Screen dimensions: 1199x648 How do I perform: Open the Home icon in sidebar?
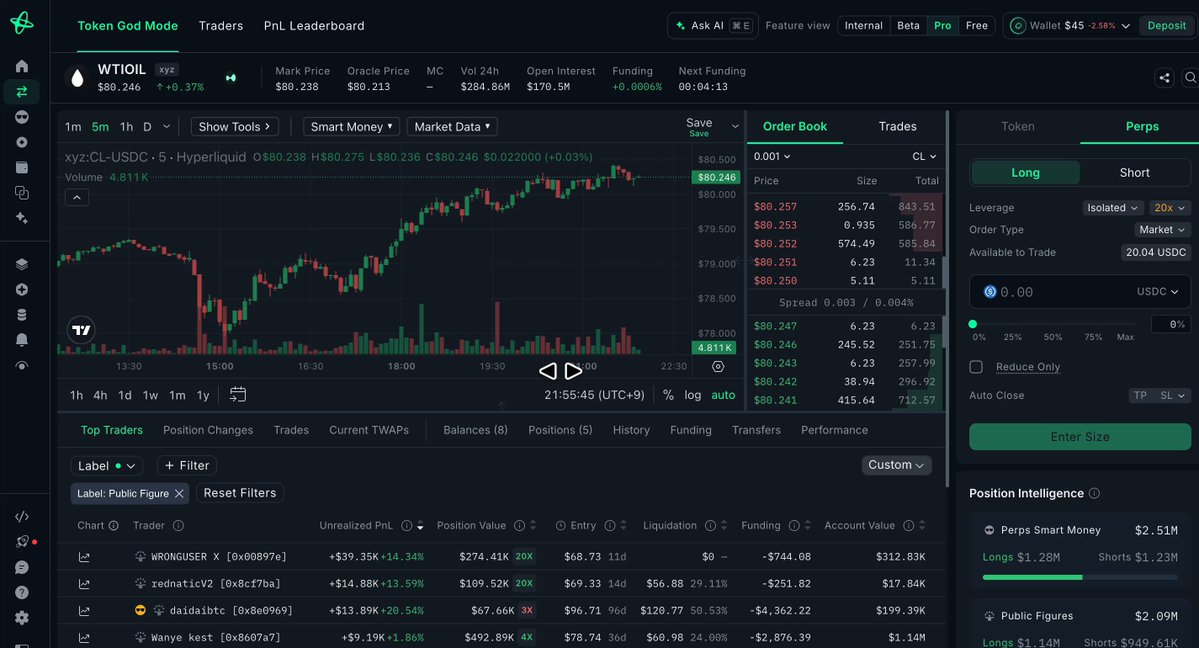[x=21, y=67]
